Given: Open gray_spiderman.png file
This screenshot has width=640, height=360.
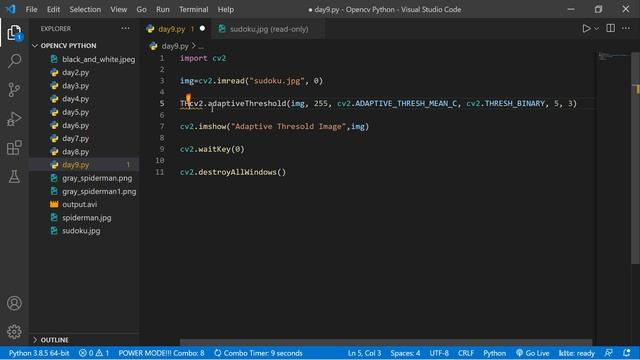Looking at the screenshot, I should click(97, 178).
